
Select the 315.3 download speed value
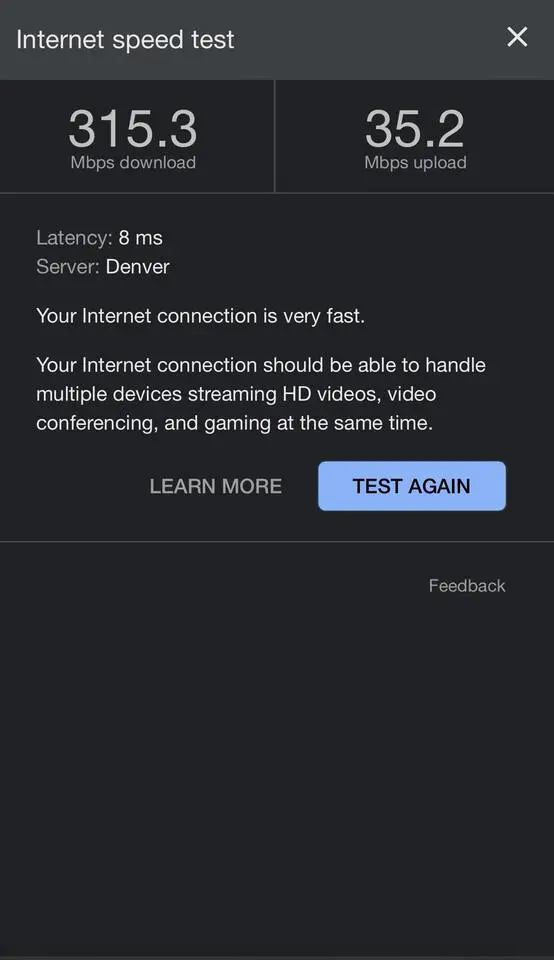133,129
